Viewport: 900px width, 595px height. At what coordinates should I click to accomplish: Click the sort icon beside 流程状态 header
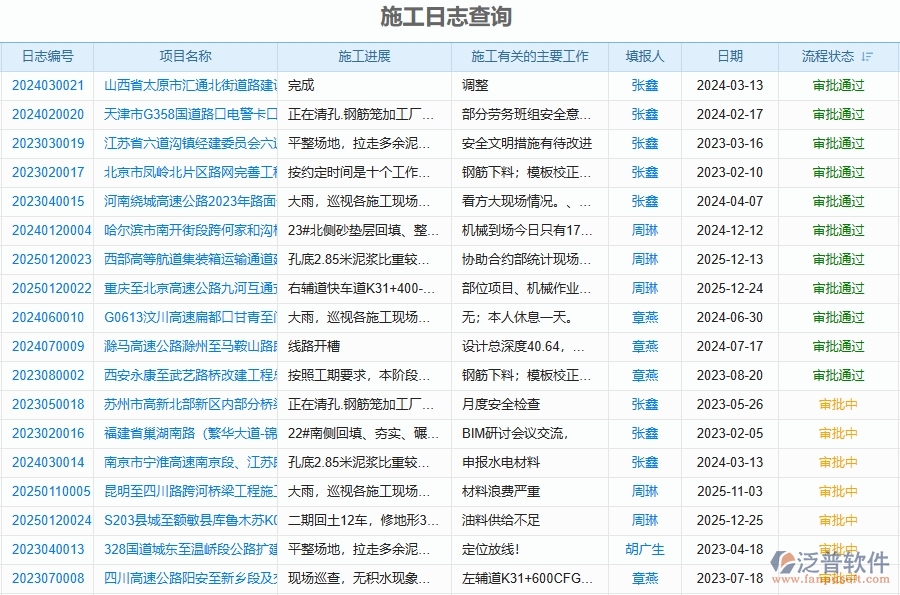coord(865,56)
